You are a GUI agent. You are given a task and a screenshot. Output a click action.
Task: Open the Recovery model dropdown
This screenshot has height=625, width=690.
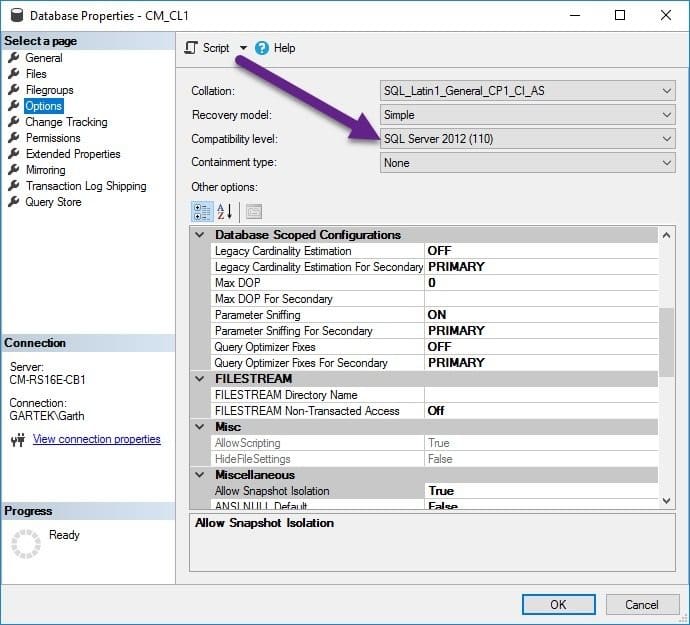pyautogui.click(x=527, y=115)
